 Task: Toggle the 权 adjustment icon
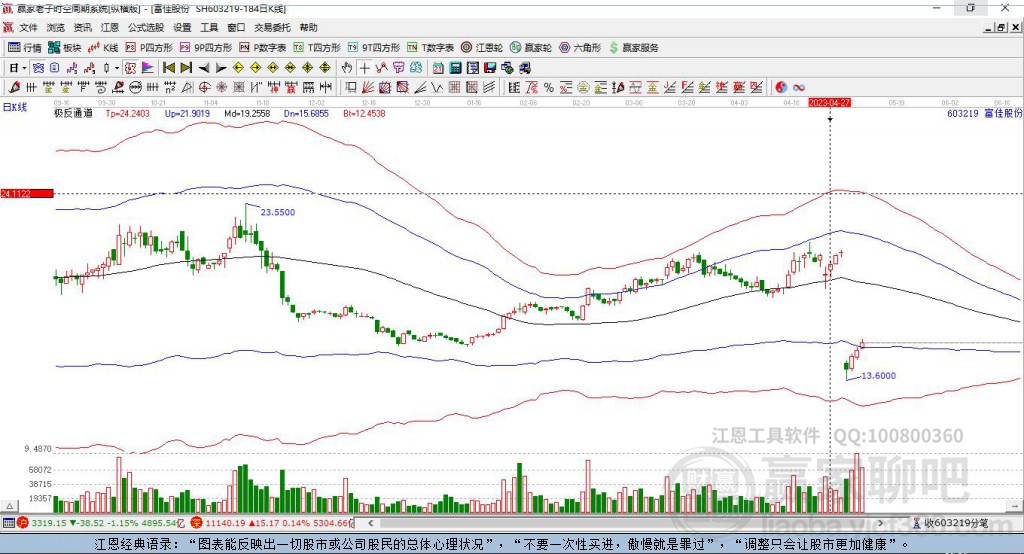(131, 68)
